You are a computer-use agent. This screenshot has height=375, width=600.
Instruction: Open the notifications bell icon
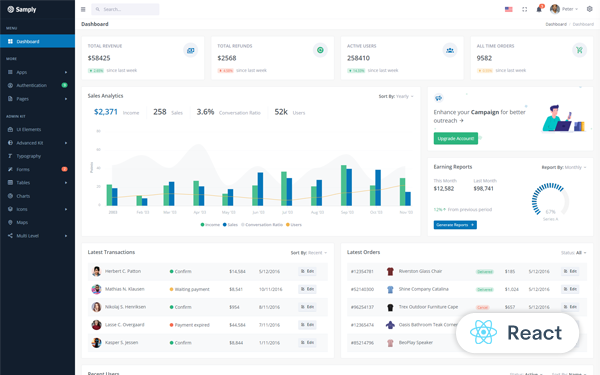pyautogui.click(x=539, y=9)
